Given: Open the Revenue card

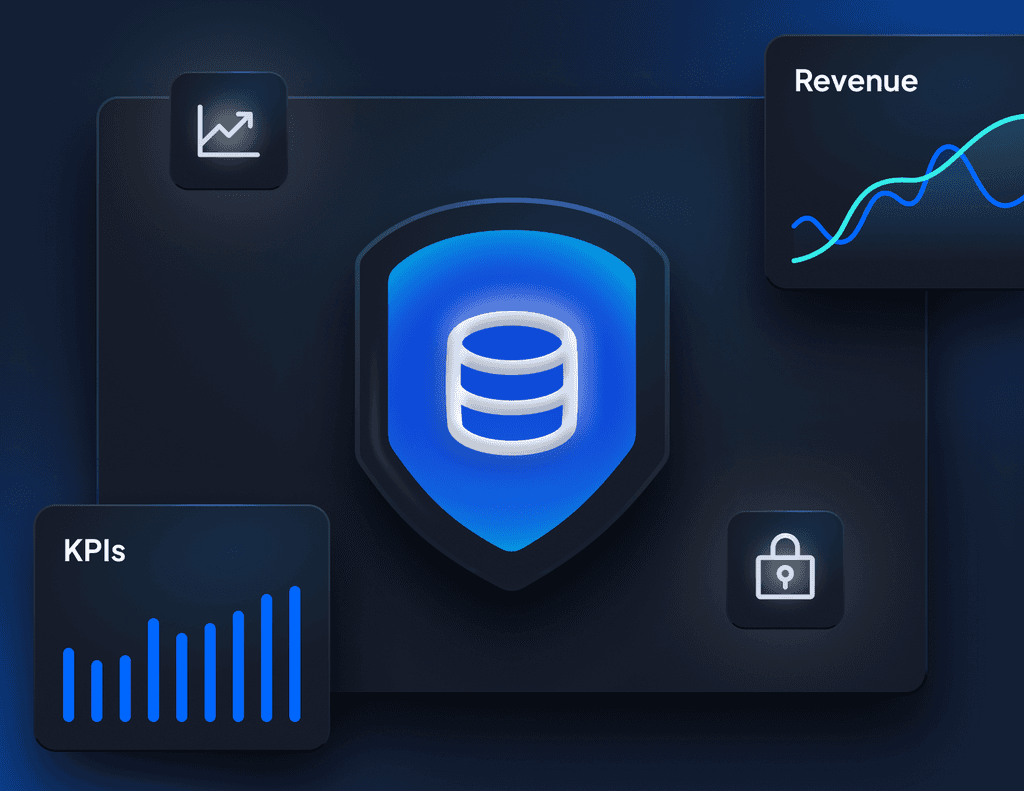Looking at the screenshot, I should pyautogui.click(x=895, y=162).
